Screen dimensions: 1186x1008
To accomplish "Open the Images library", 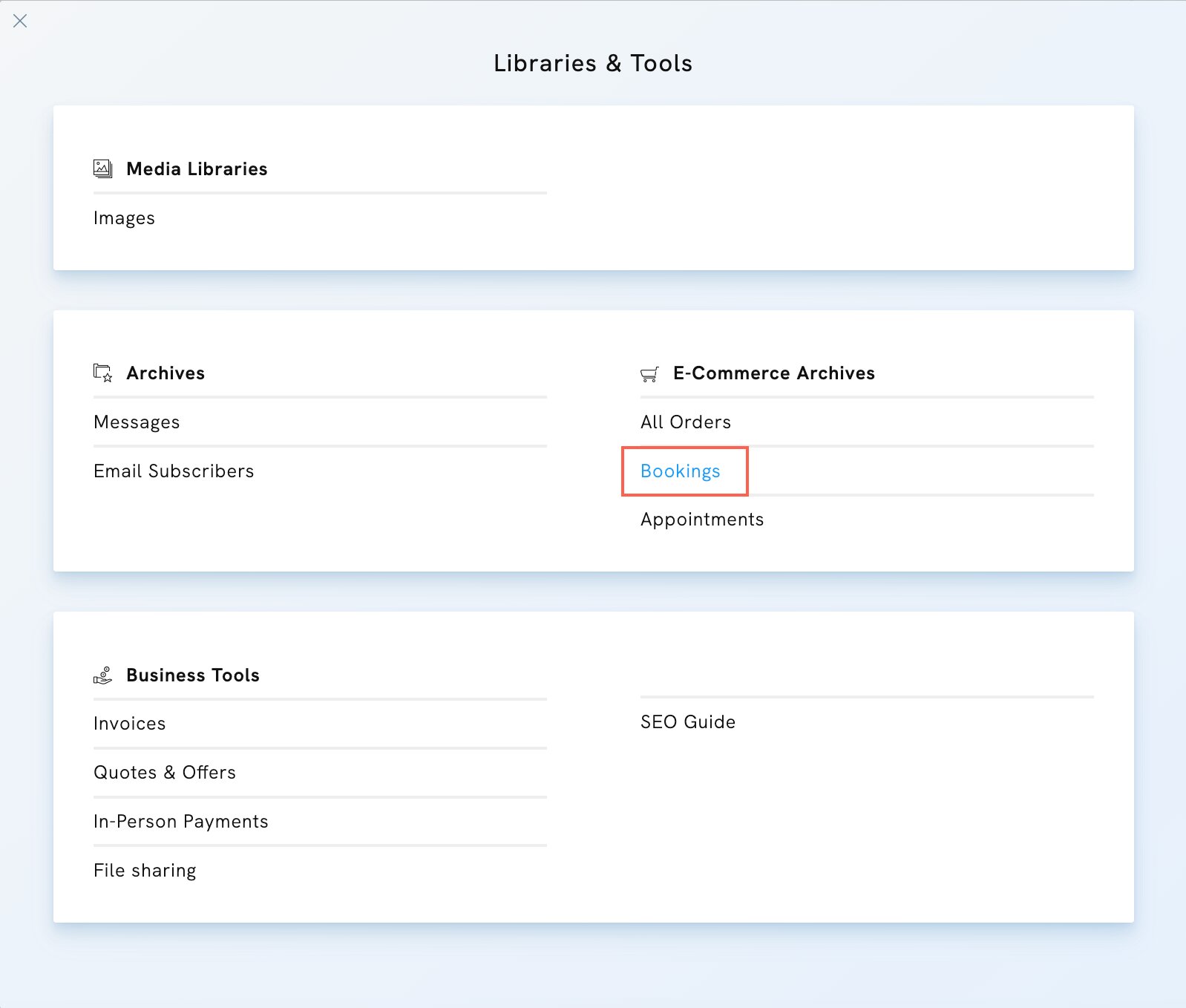I will point(124,218).
